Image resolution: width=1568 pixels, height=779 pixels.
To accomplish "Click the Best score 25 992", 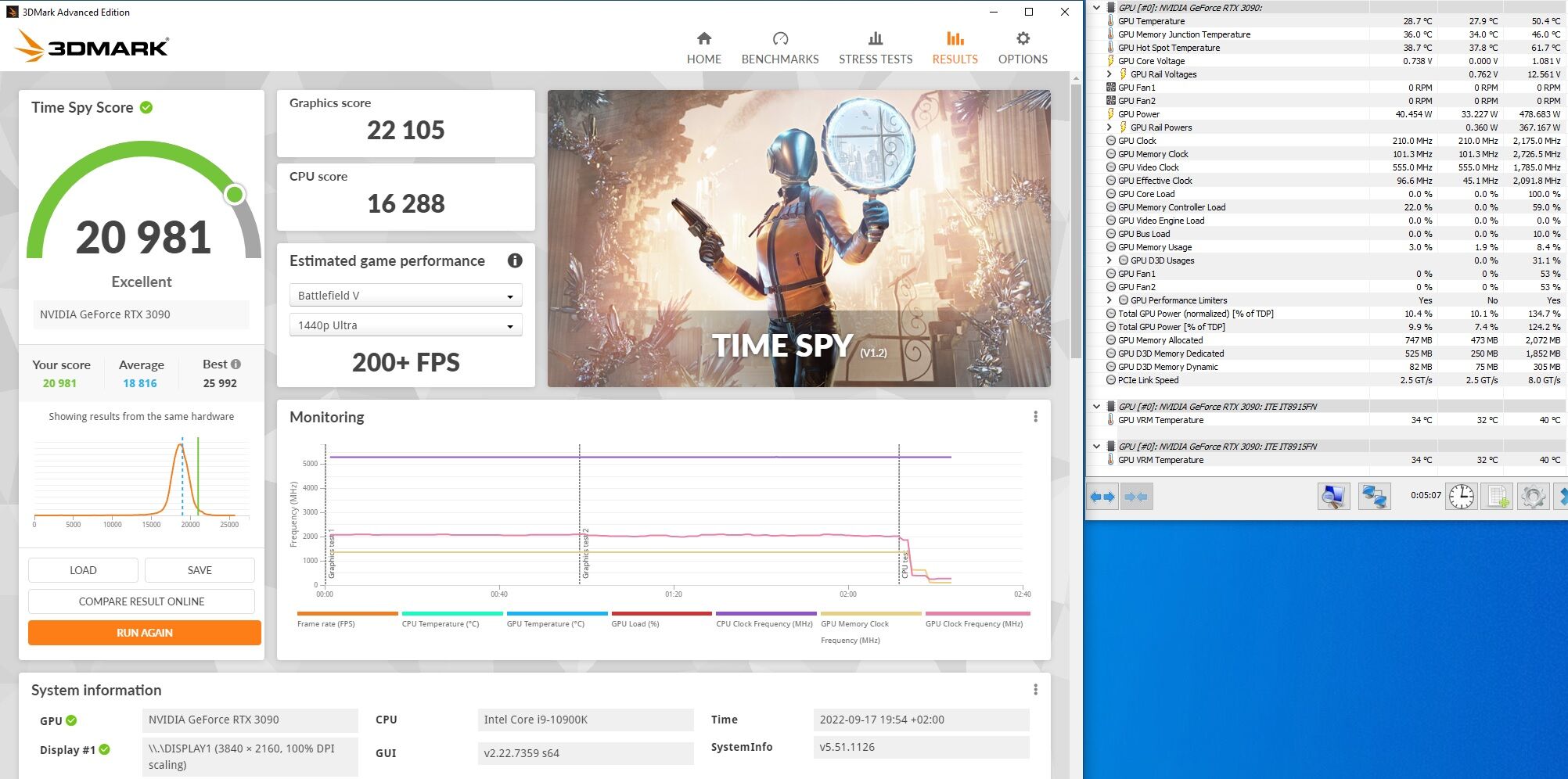I will coord(220,383).
